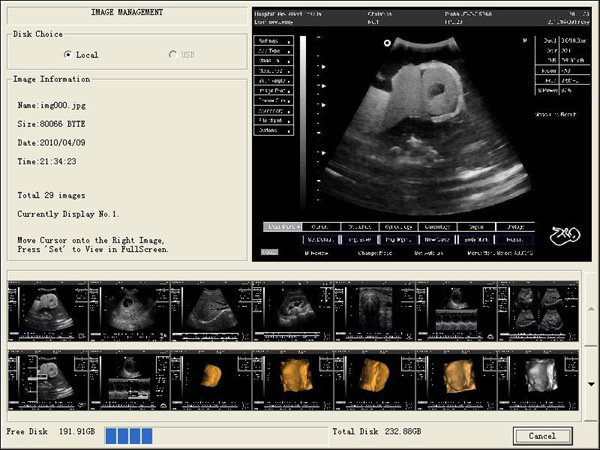Click the thumbnail scrollbar down arrow
The width and height of the screenshot is (600, 450).
pos(592,384)
